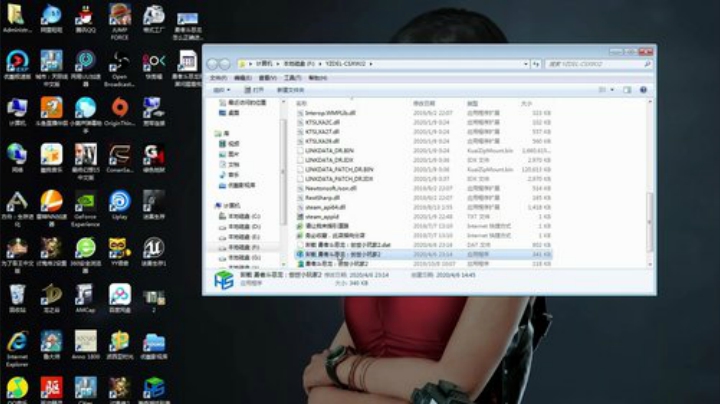Open the GeForce Experience shortcut
This screenshot has height=404, width=720.
[x=85, y=209]
